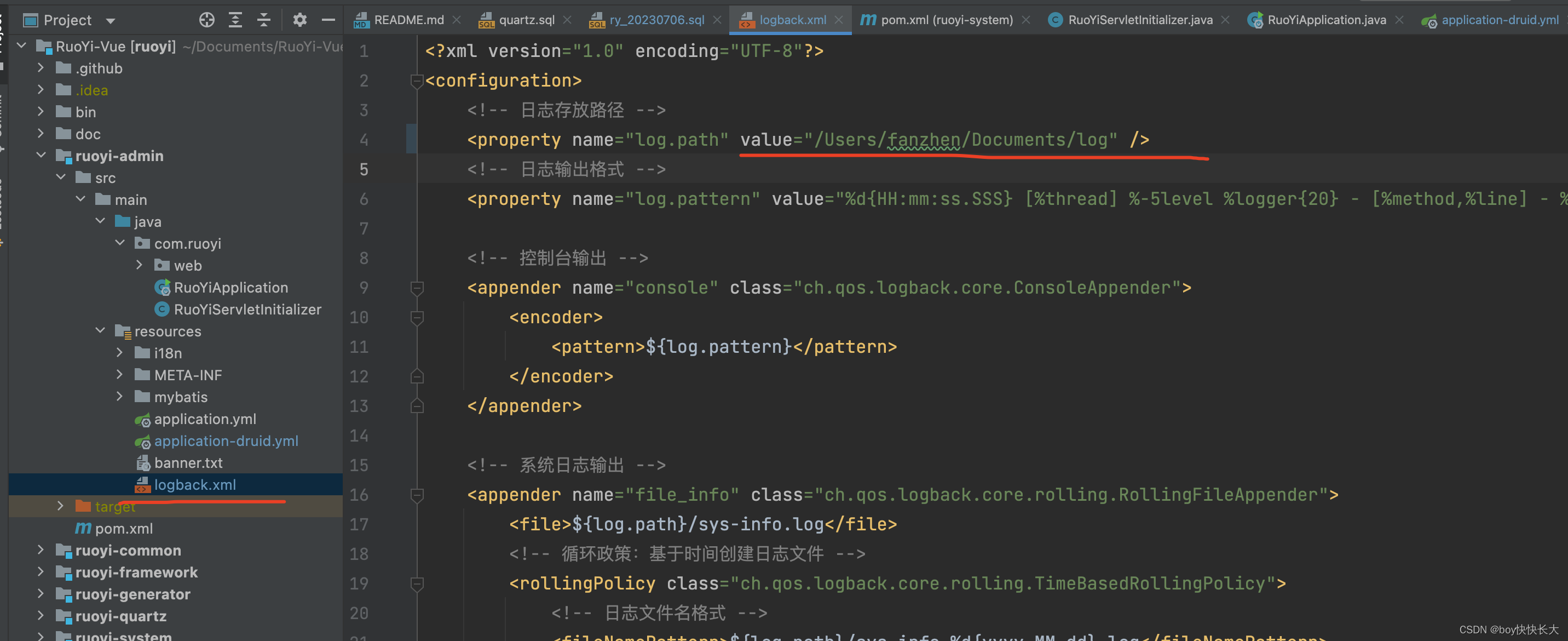Collapse the com.ruoyi package
The height and width of the screenshot is (641, 1568).
[x=120, y=243]
